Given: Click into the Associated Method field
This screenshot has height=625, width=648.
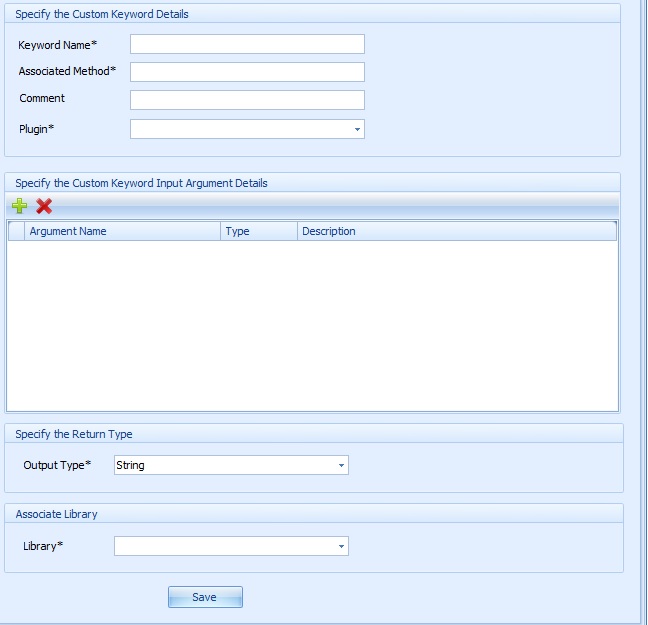Looking at the screenshot, I should pyautogui.click(x=247, y=72).
